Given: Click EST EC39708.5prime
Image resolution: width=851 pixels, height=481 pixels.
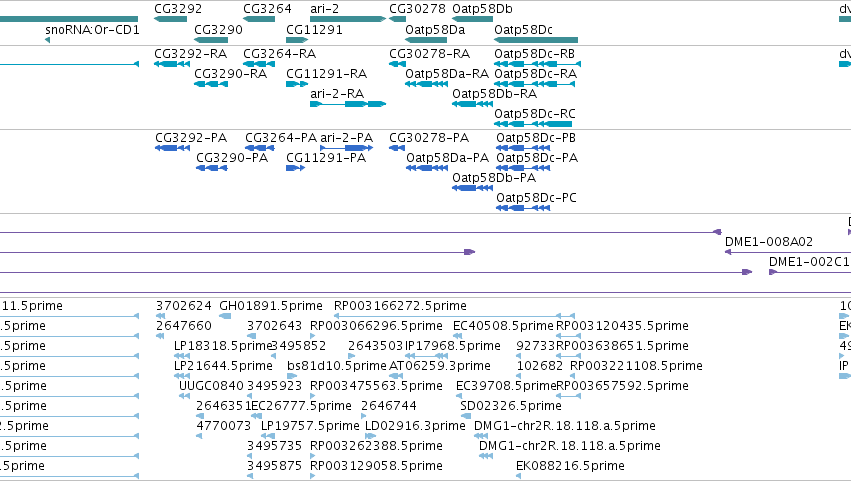Looking at the screenshot, I should click(x=506, y=387).
